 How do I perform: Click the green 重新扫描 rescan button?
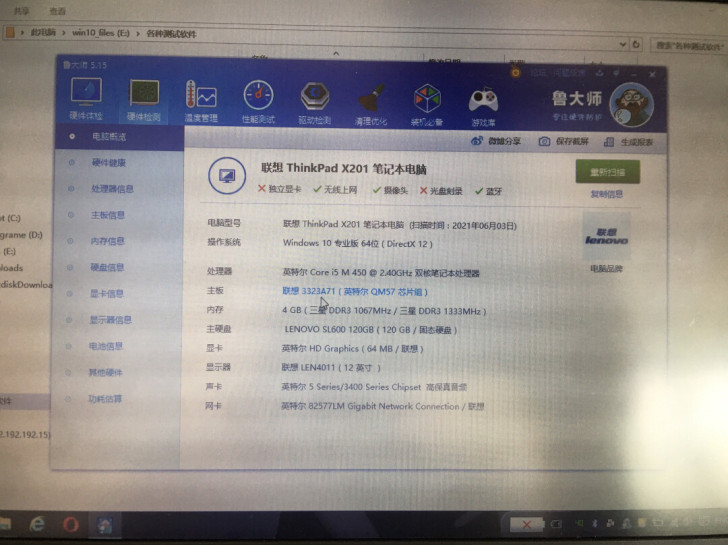pyautogui.click(x=608, y=172)
